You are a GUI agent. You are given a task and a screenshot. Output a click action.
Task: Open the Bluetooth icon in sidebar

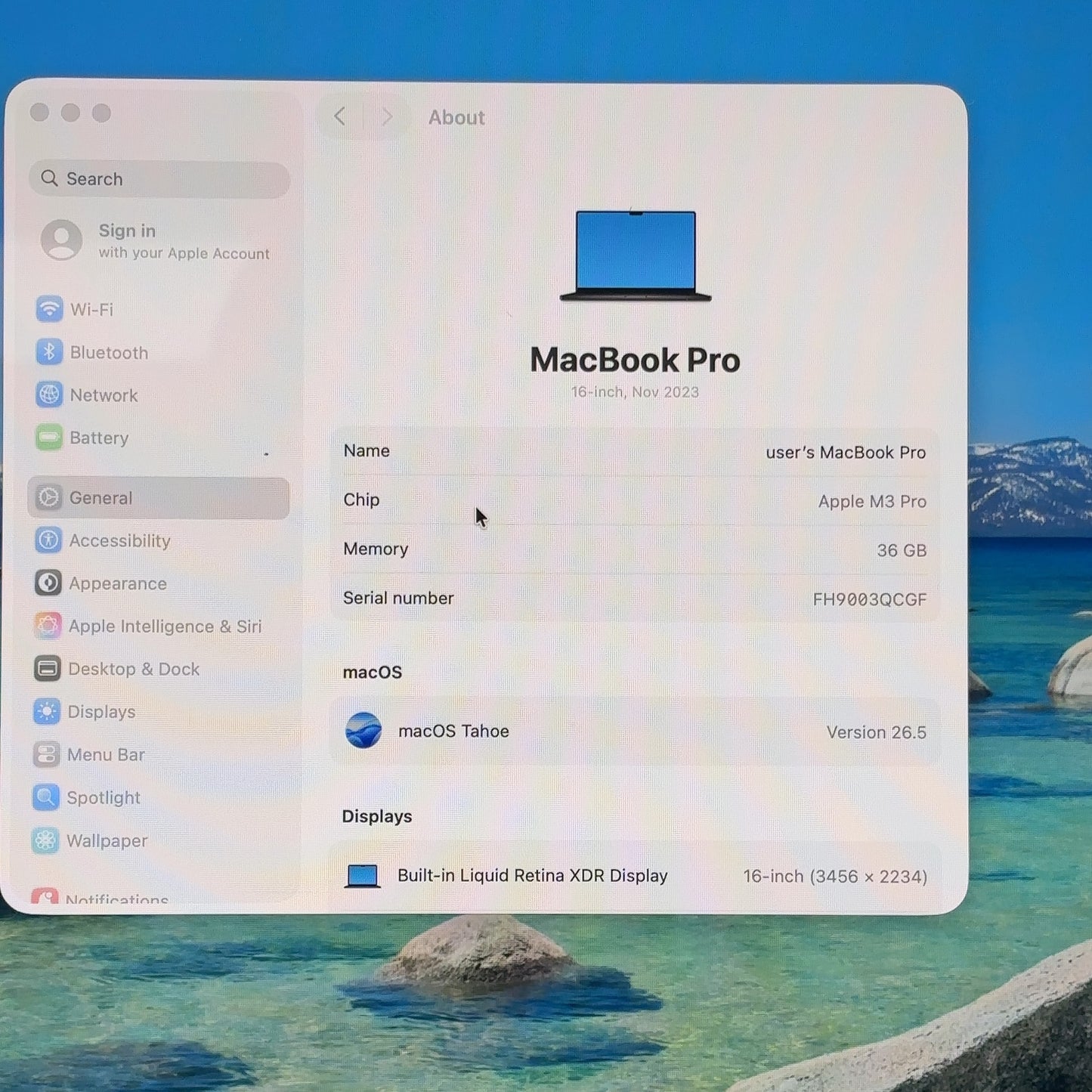[x=49, y=352]
